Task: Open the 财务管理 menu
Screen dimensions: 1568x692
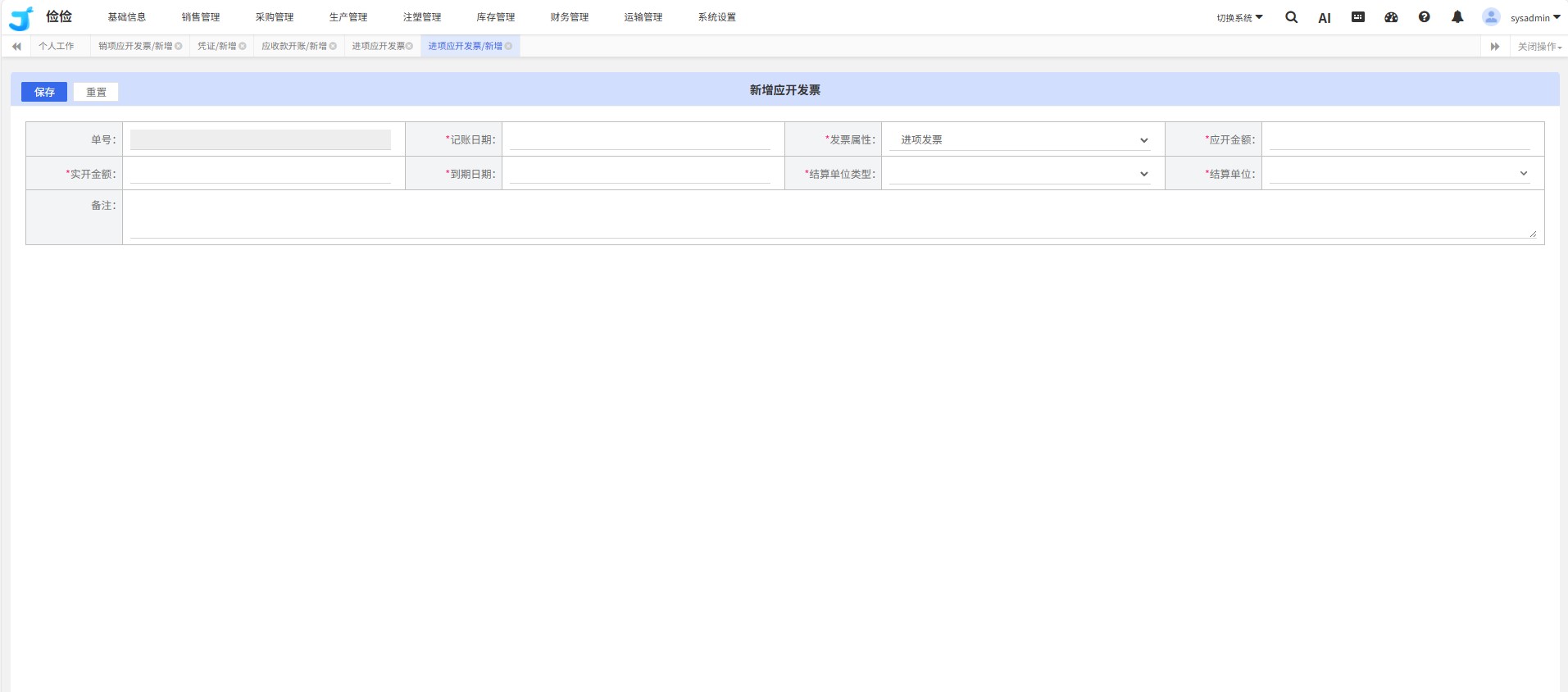Action: pos(569,17)
